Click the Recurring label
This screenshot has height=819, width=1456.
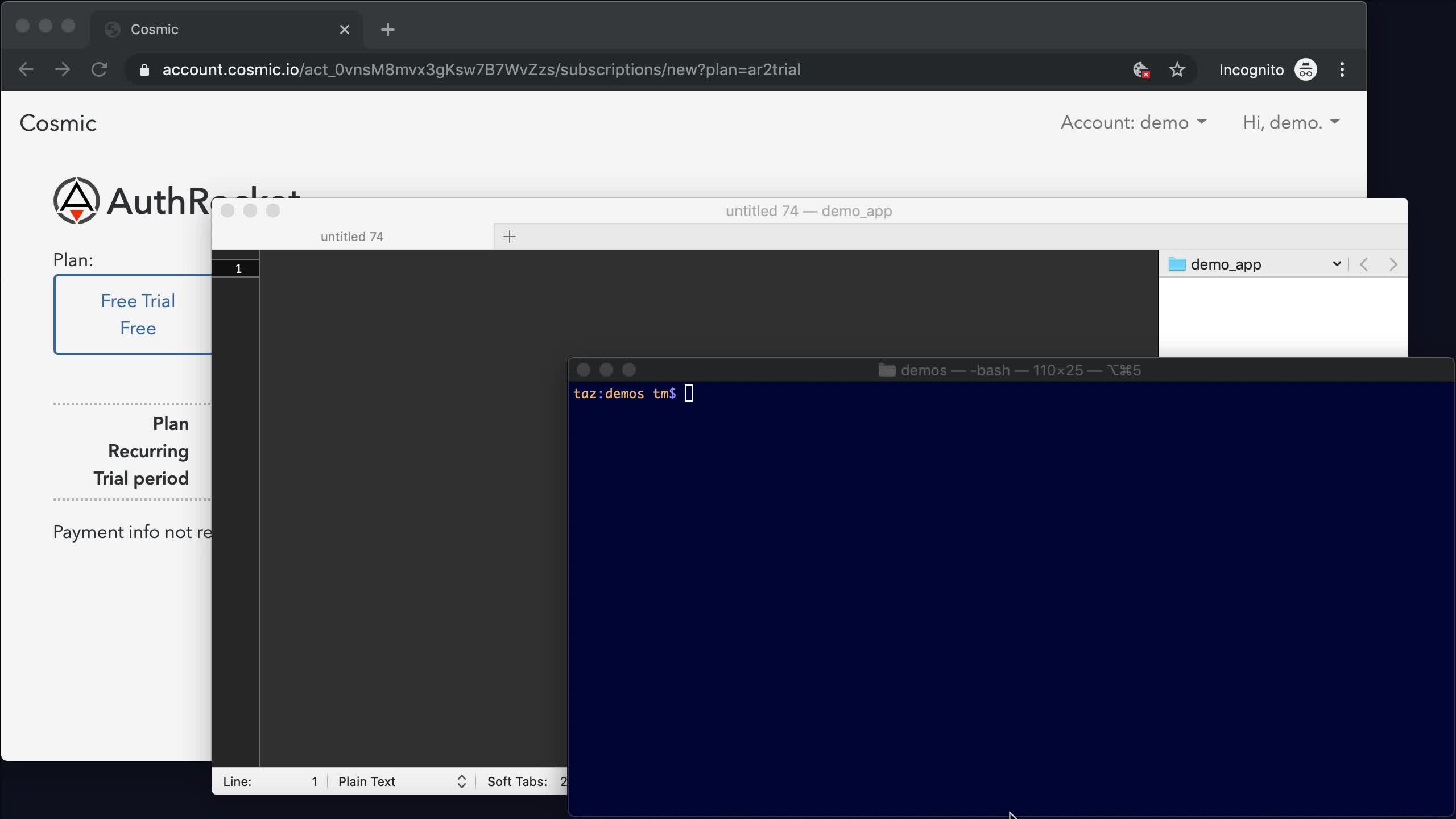point(148,451)
